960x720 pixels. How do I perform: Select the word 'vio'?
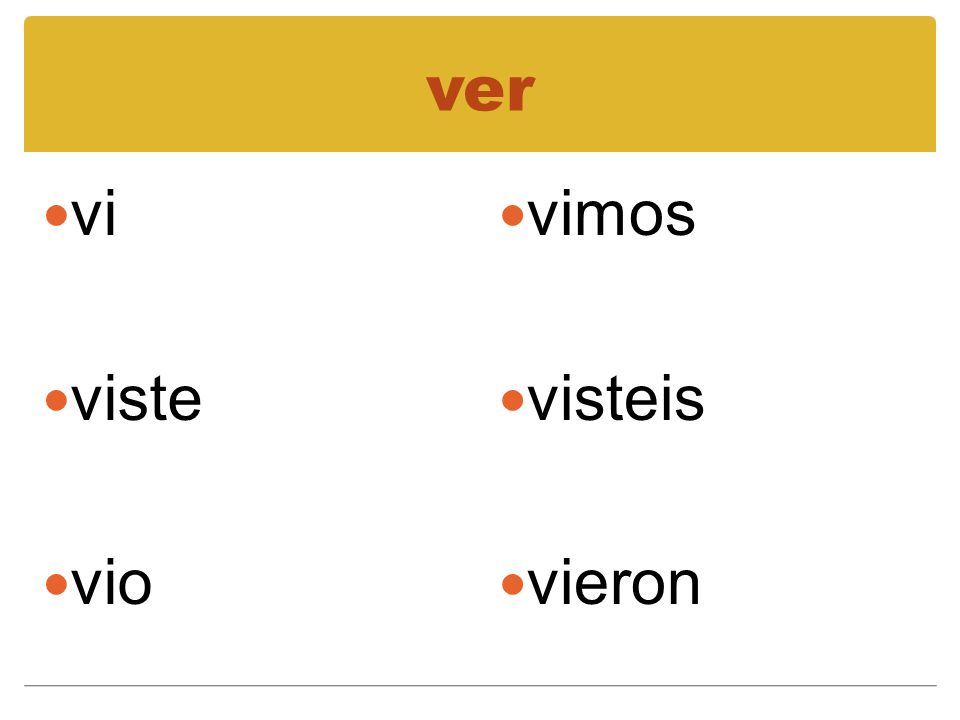pos(111,582)
